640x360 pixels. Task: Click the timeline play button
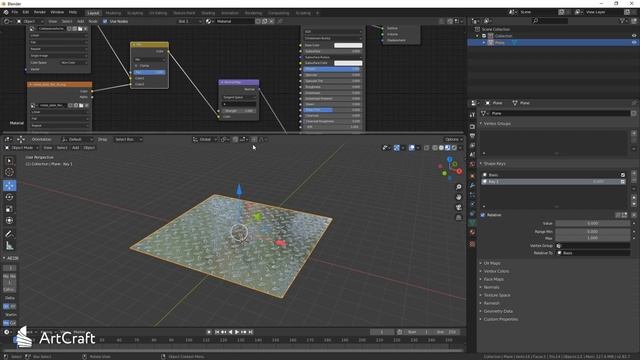(x=237, y=332)
